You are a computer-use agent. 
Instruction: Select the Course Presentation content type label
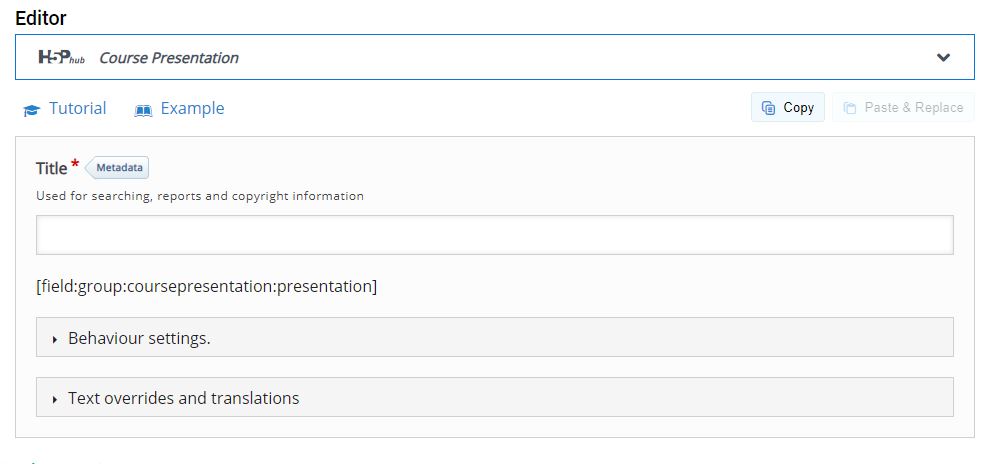point(169,58)
